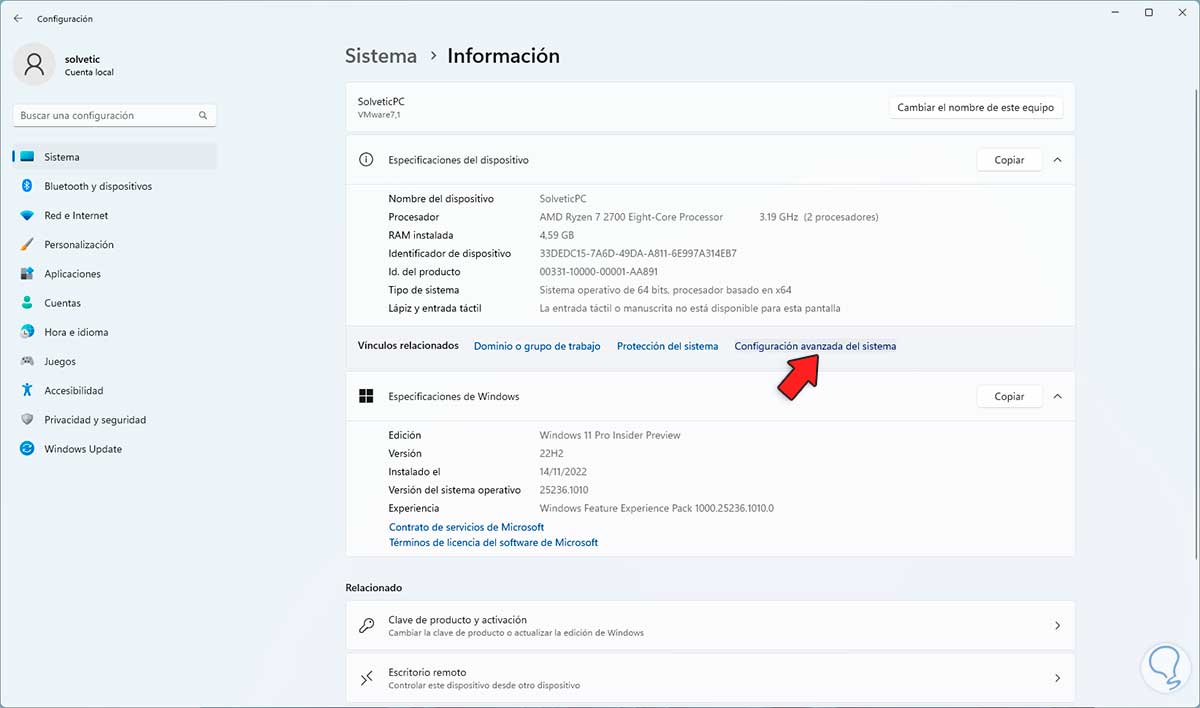
Task: Click the Hora e idioma globe icon
Action: click(x=27, y=332)
